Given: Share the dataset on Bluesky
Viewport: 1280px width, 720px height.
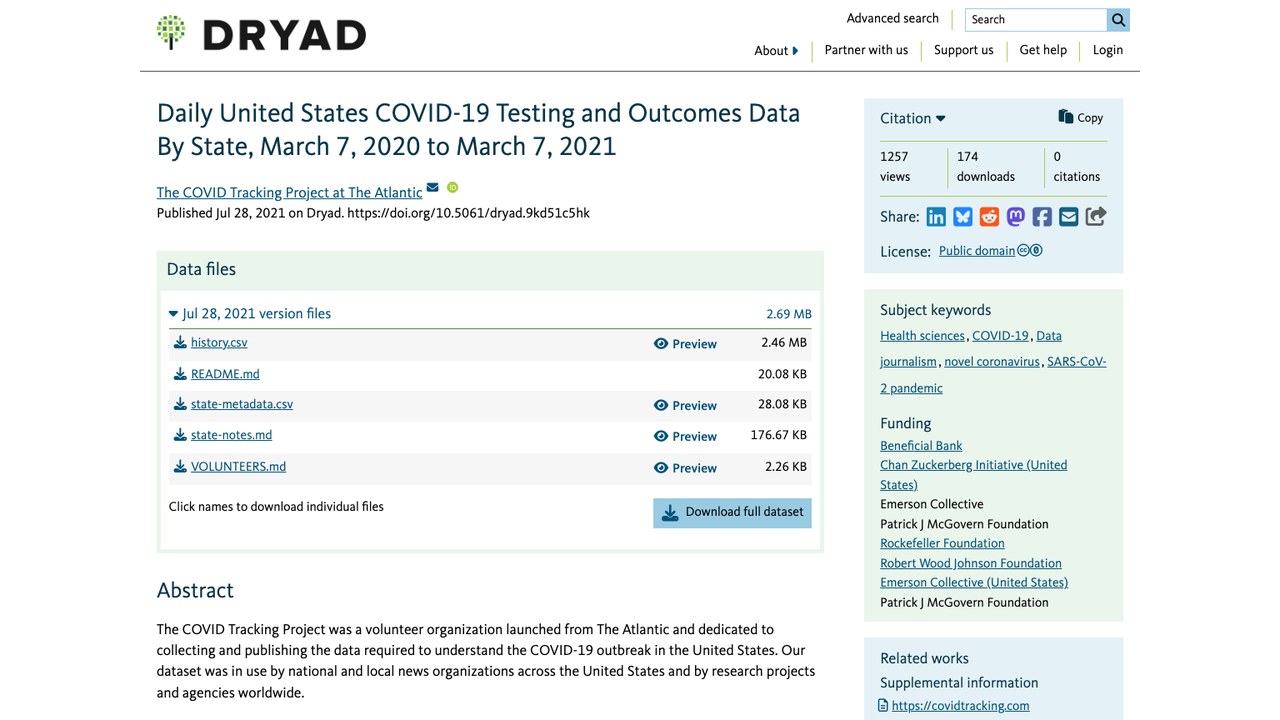Looking at the screenshot, I should [963, 217].
